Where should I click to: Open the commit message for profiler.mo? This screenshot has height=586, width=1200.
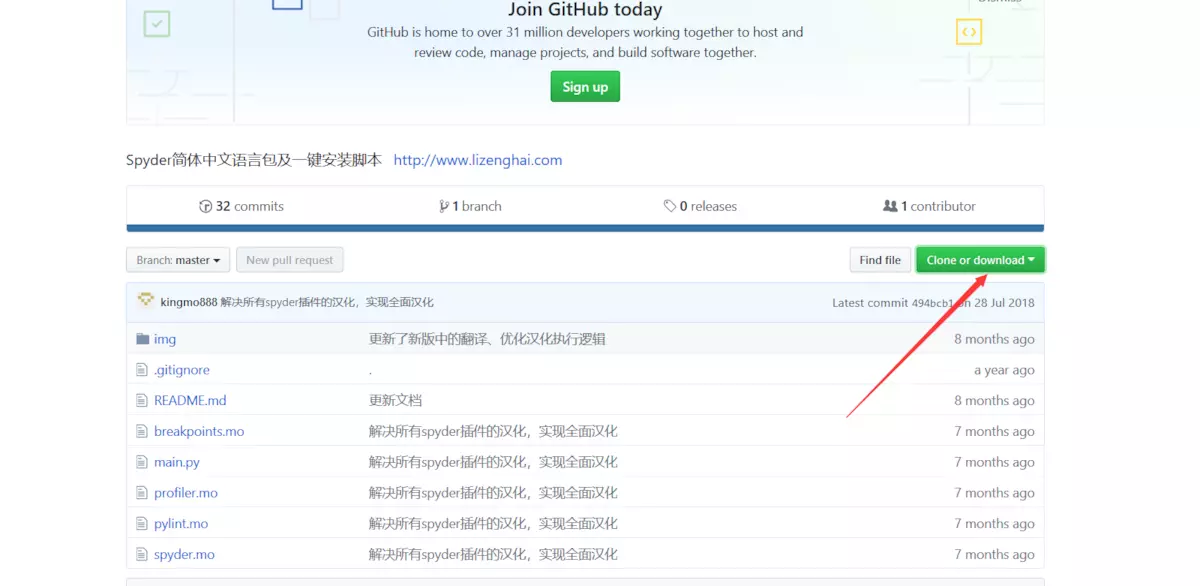tap(493, 493)
